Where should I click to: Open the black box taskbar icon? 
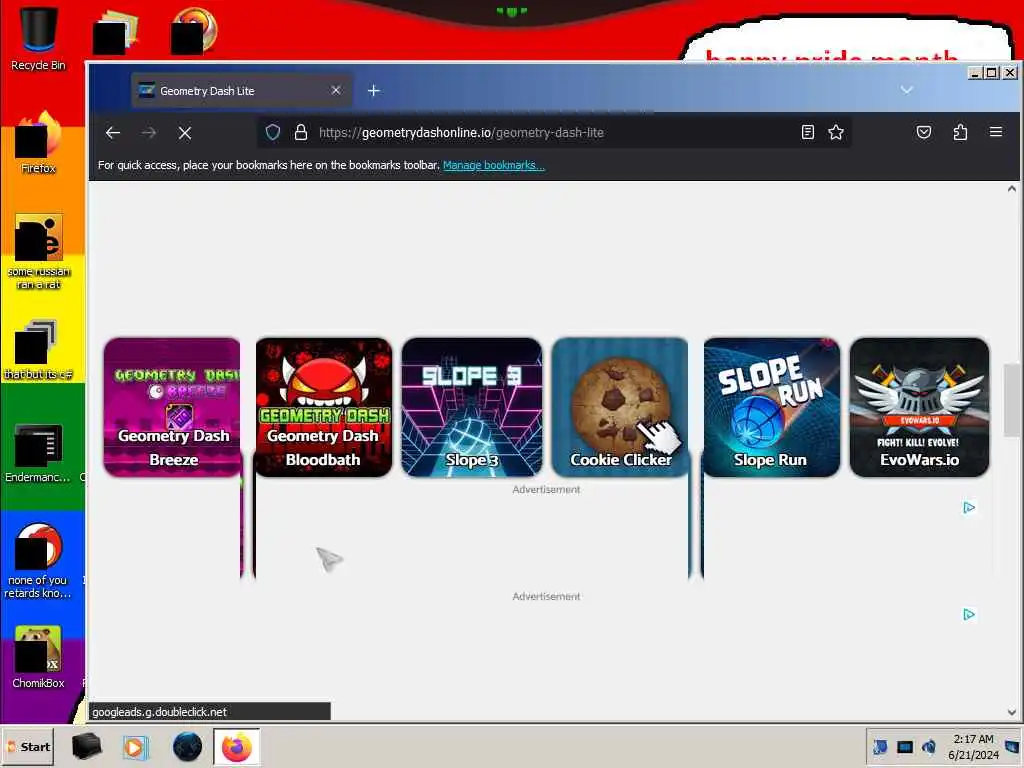pyautogui.click(x=86, y=746)
